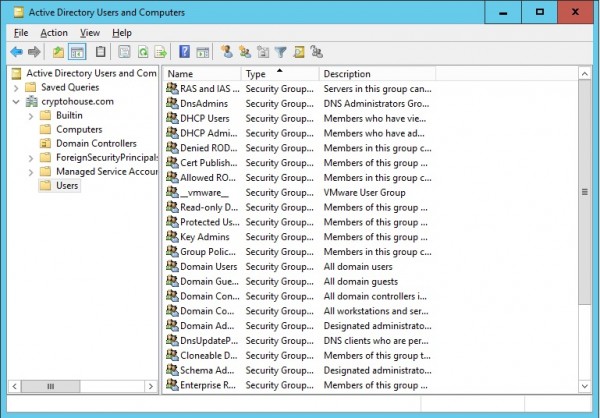600x418 pixels.
Task: Click the folder icon beside Computers
Action: pos(46,129)
